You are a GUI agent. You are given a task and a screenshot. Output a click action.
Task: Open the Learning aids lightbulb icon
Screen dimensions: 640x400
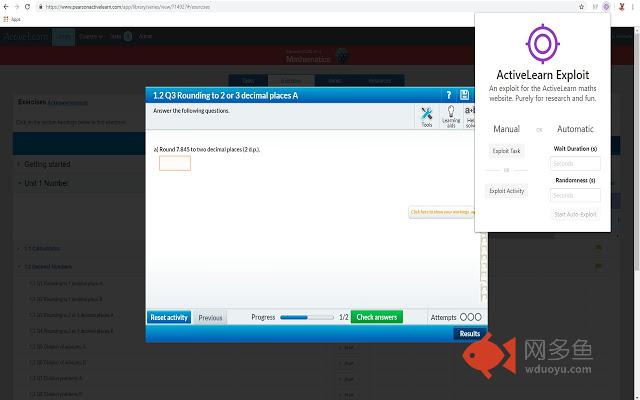tap(451, 117)
